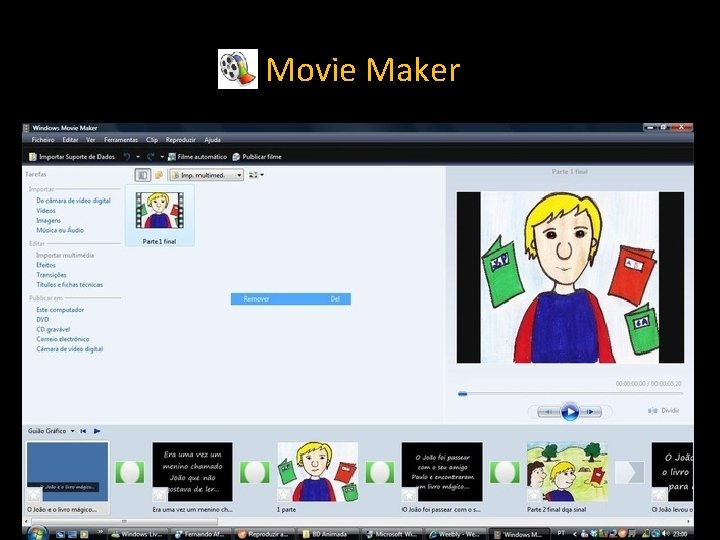Click the effects star on the Parte 2 final clip
720x540 pixels.
534,495
